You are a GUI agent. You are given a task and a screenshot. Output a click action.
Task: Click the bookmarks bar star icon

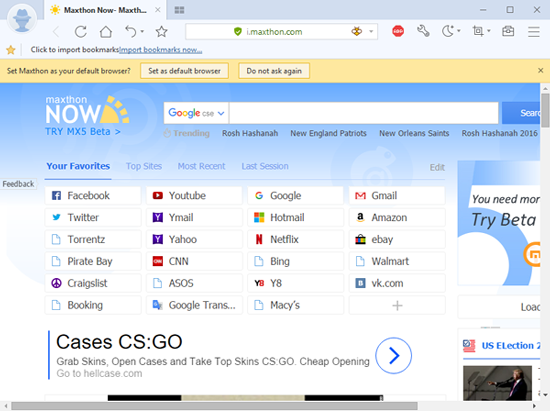11,50
